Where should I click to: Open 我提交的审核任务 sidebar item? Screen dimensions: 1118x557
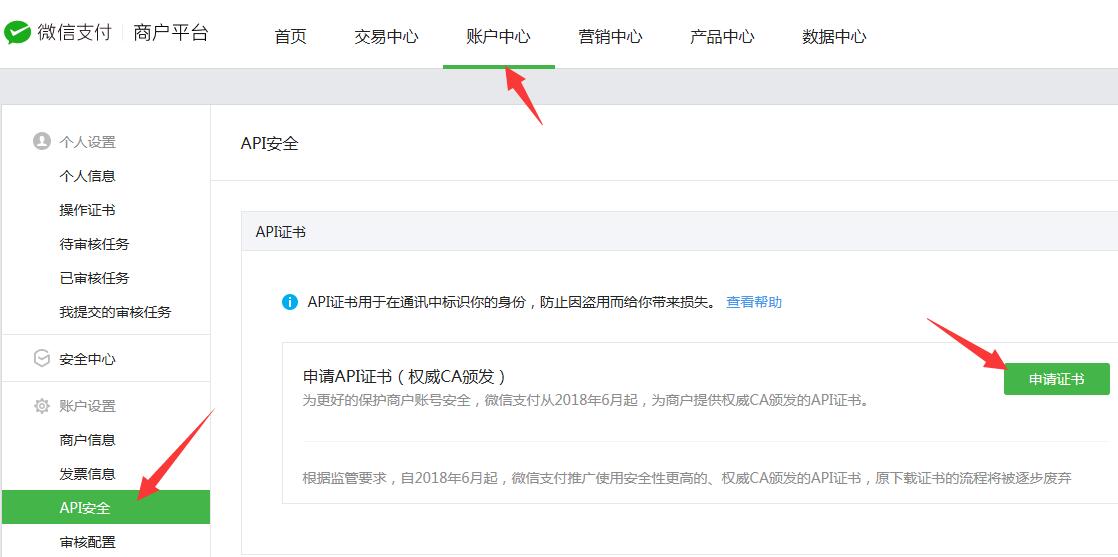pyautogui.click(x=116, y=312)
